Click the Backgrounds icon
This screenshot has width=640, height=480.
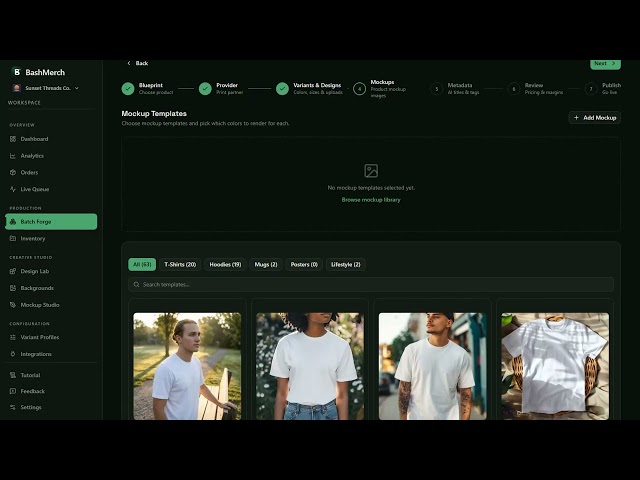coord(13,288)
